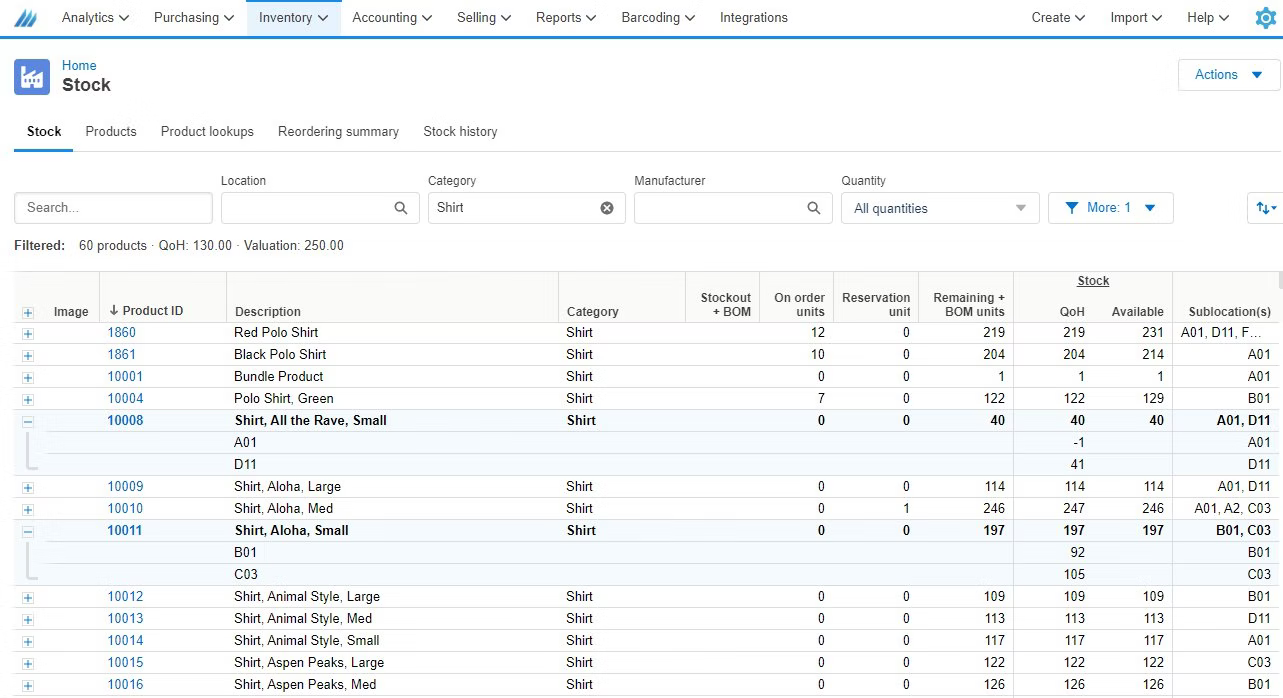The width and height of the screenshot is (1283, 698).
Task: Open product 10009 link
Action: (x=125, y=487)
